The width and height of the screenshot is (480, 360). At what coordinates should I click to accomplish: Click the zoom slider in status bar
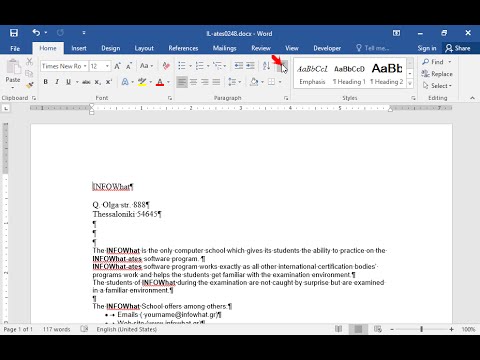tap(422, 329)
